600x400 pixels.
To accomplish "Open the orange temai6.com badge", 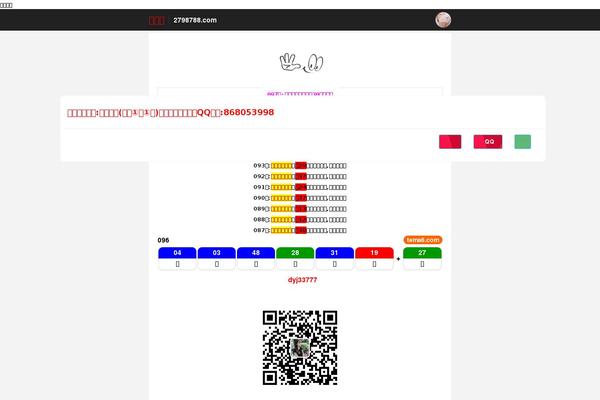I will 423,240.
